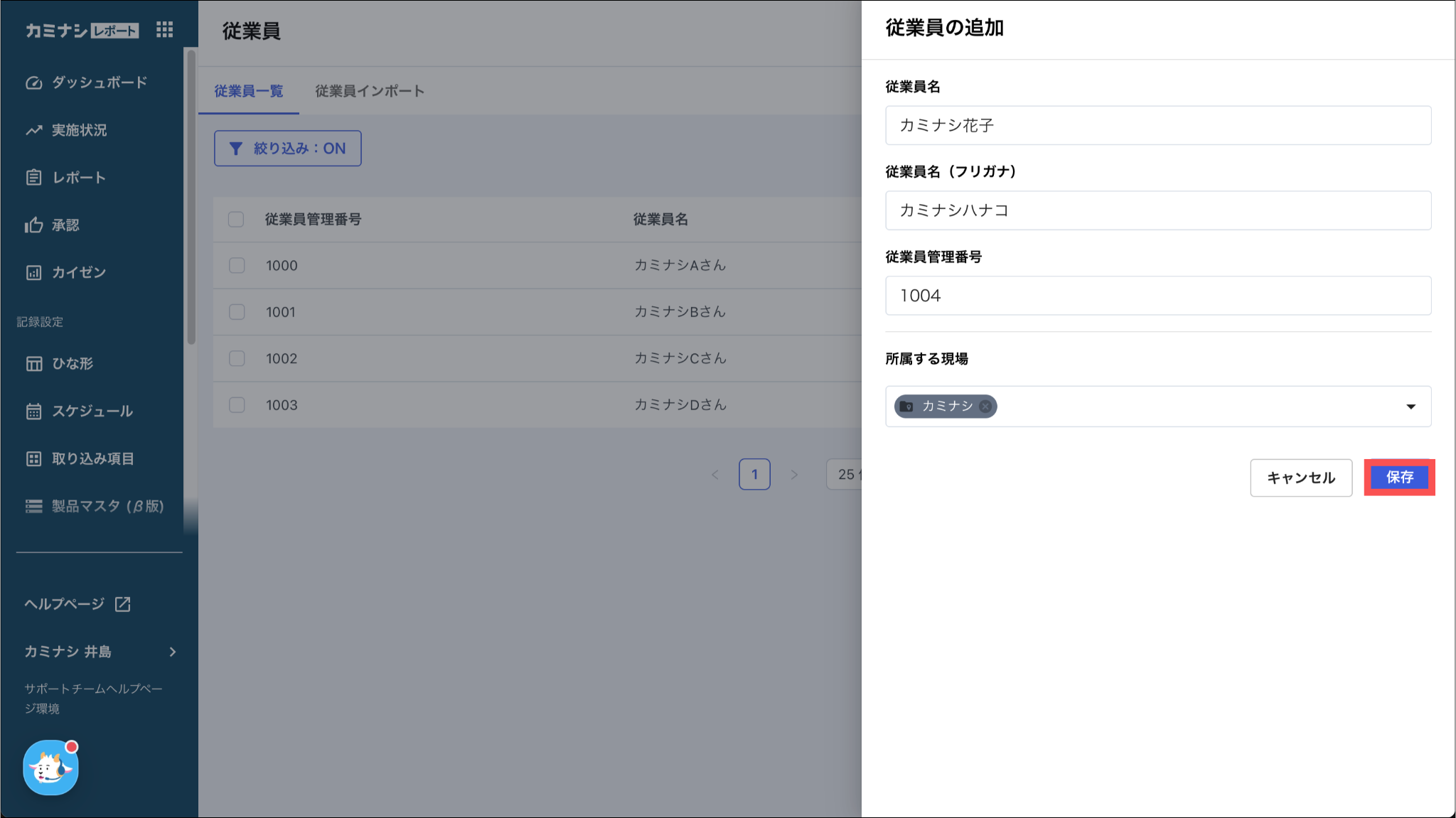Expand the カミナシ 井島 account menu

100,652
